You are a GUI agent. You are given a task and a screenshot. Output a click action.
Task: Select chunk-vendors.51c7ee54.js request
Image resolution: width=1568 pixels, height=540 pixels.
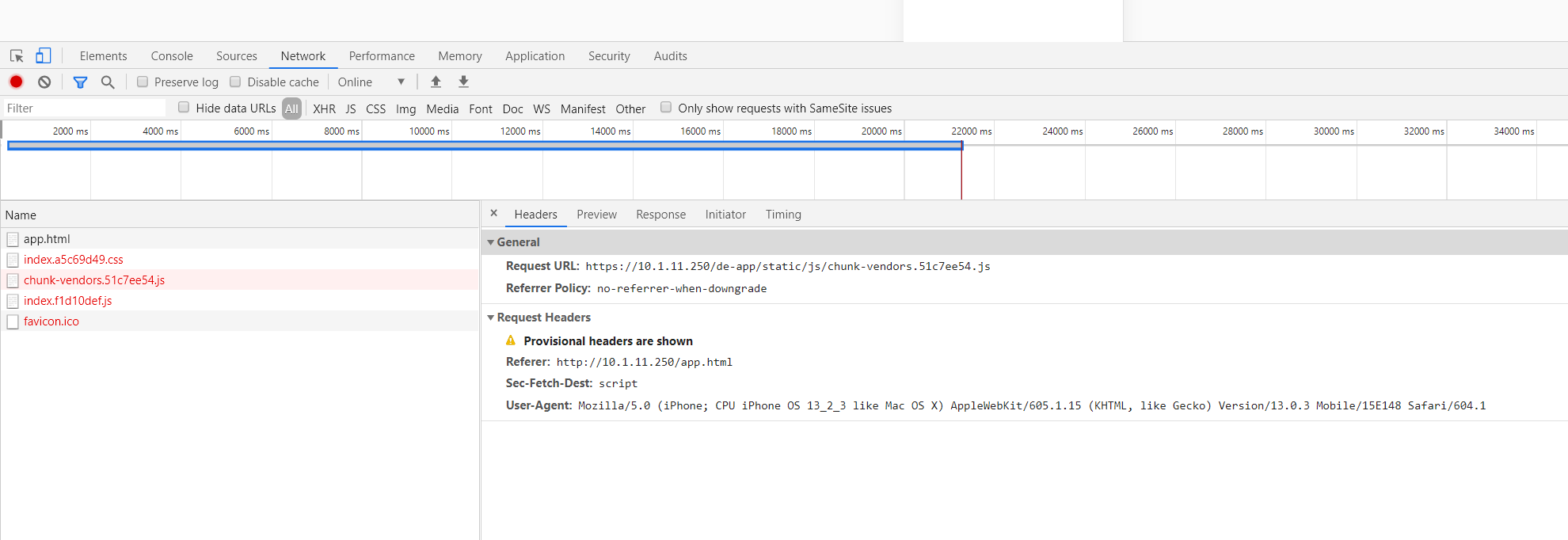tap(240, 280)
